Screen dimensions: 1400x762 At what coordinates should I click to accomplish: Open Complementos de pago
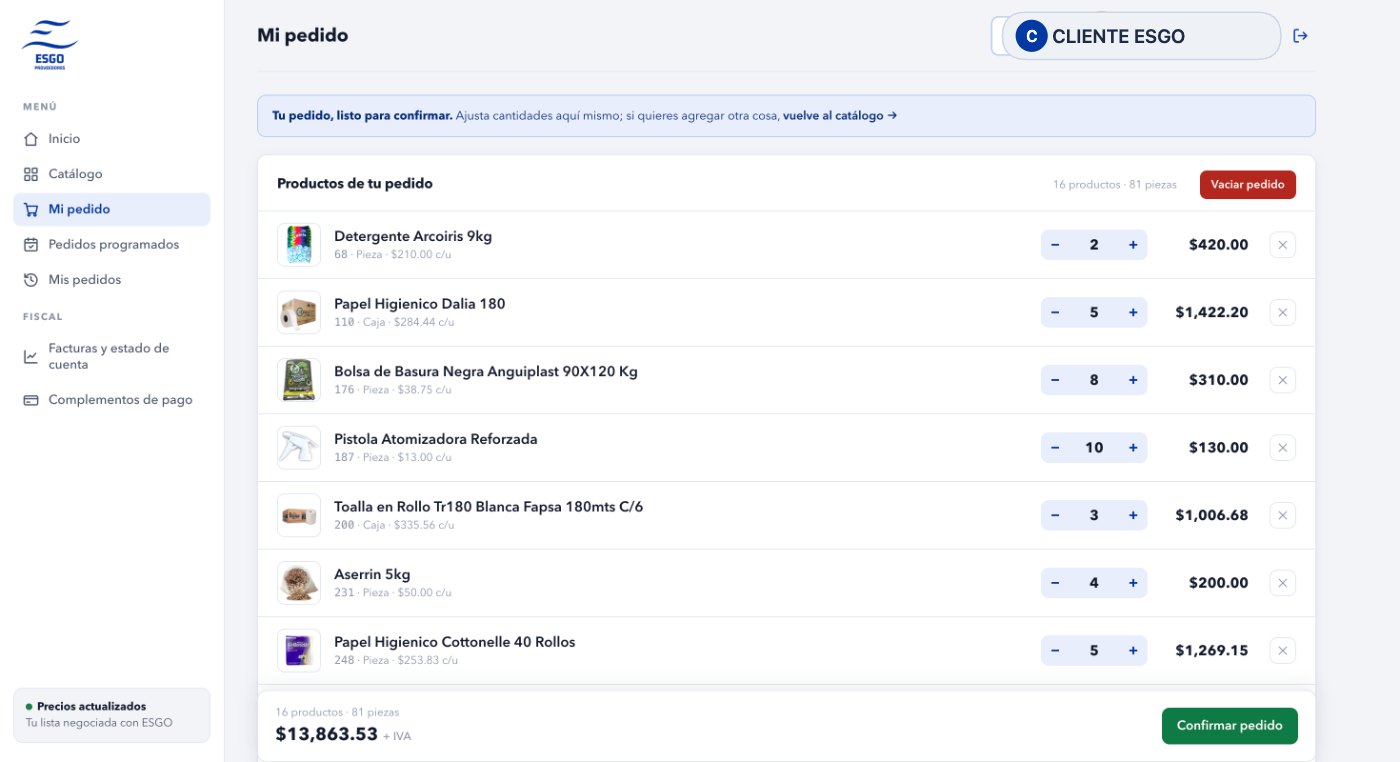point(111,400)
